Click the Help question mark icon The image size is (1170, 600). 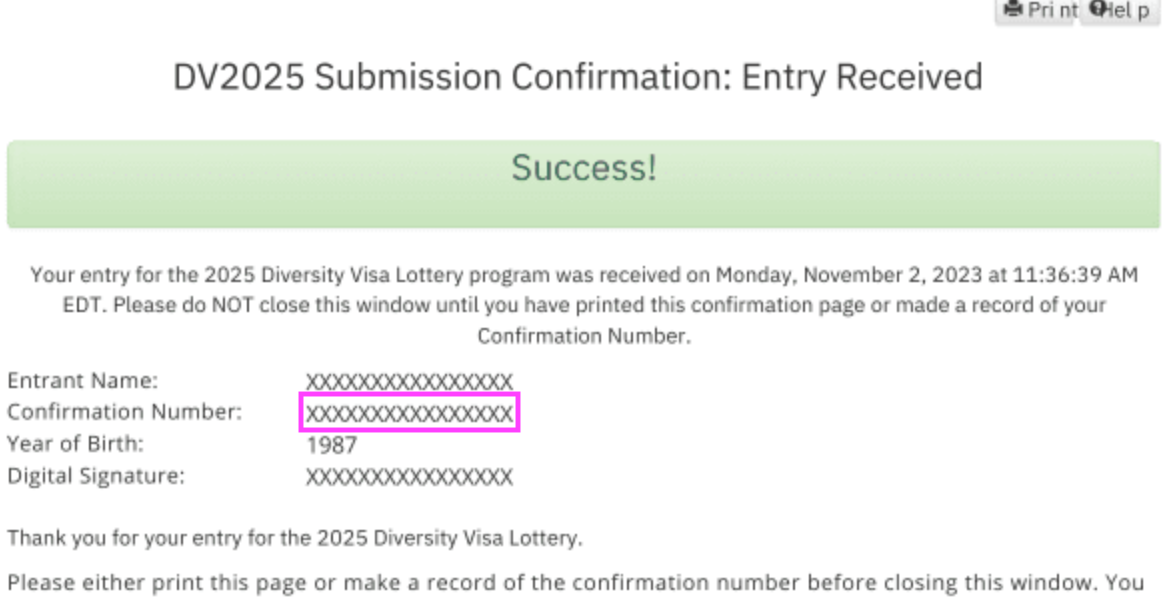1098,9
